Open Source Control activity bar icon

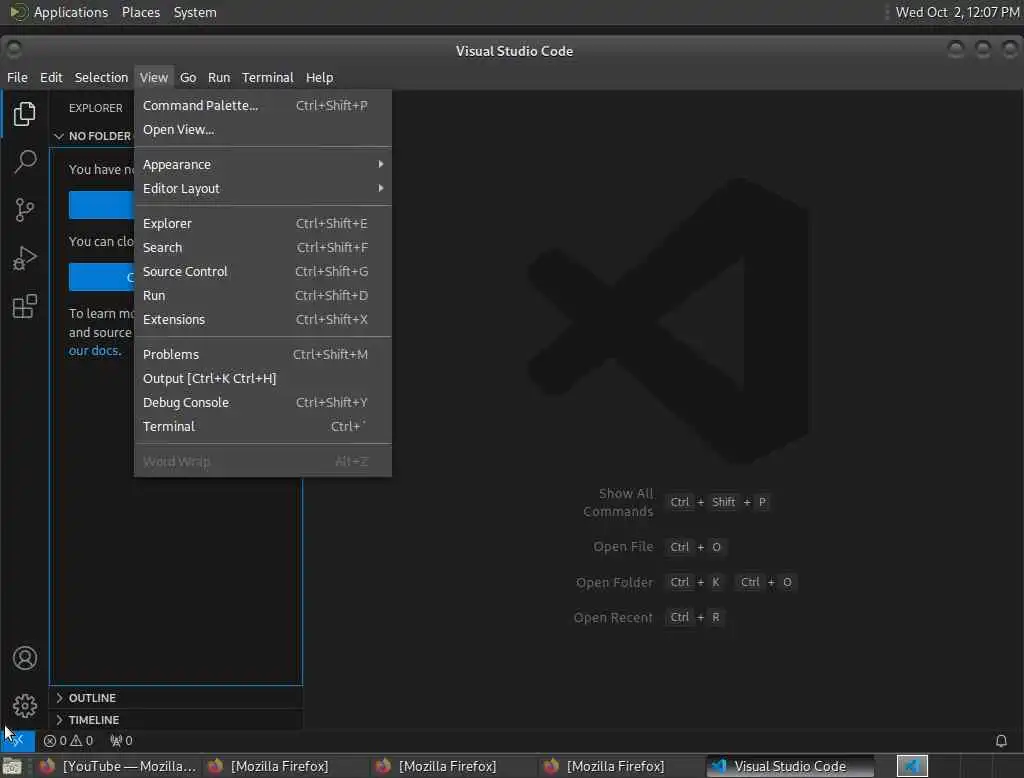point(24,210)
